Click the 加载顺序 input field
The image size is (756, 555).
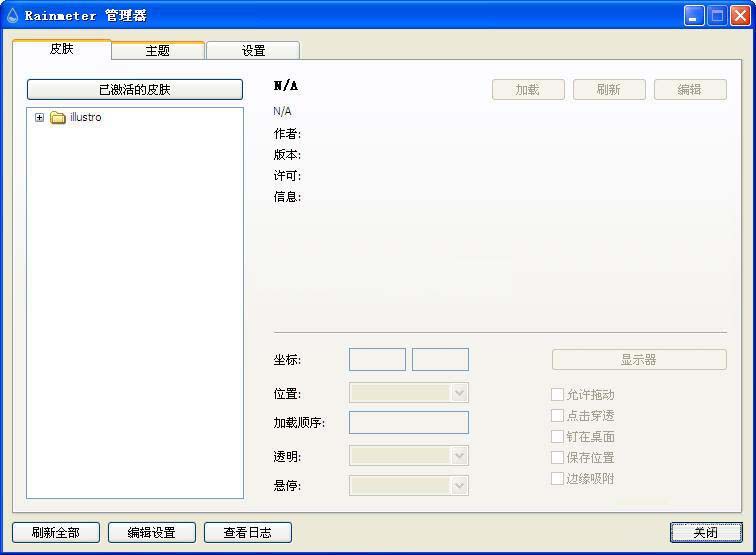pyautogui.click(x=408, y=423)
